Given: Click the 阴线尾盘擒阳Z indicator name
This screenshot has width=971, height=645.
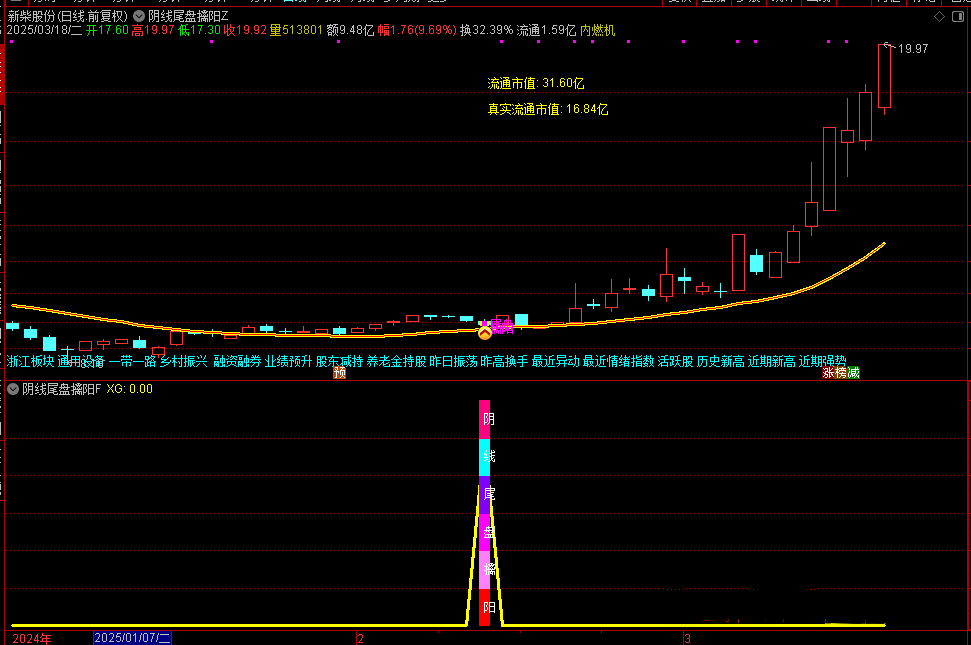Looking at the screenshot, I should click(x=188, y=16).
